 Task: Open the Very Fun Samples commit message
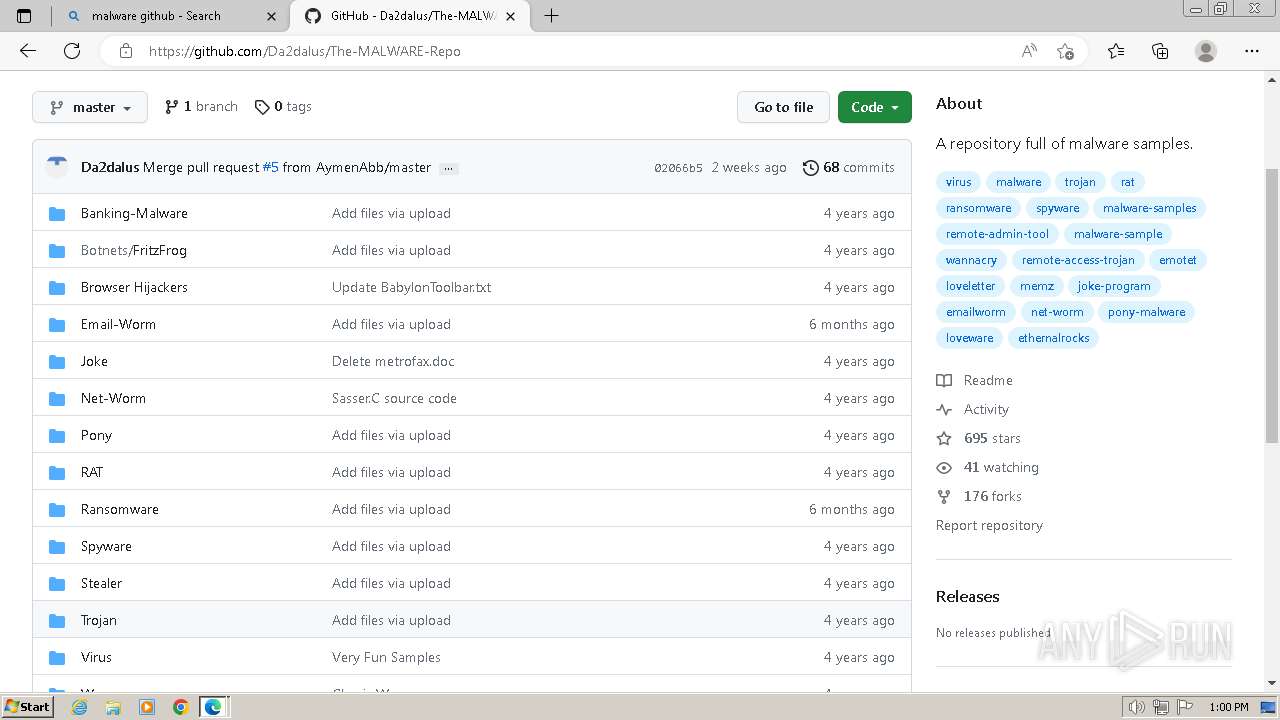pos(386,657)
